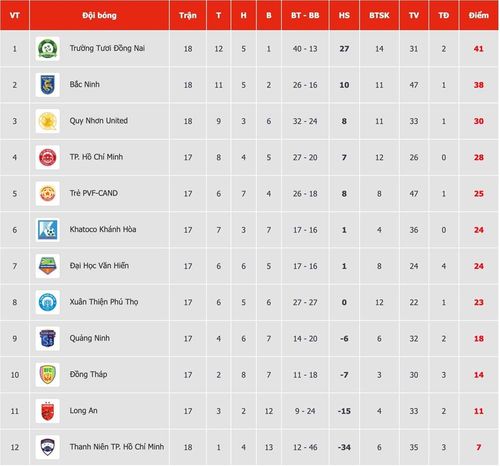Screen dimensions: 500x466
Task: Click the Xuân Thiện Phú Thọ logo
Action: tap(47, 302)
